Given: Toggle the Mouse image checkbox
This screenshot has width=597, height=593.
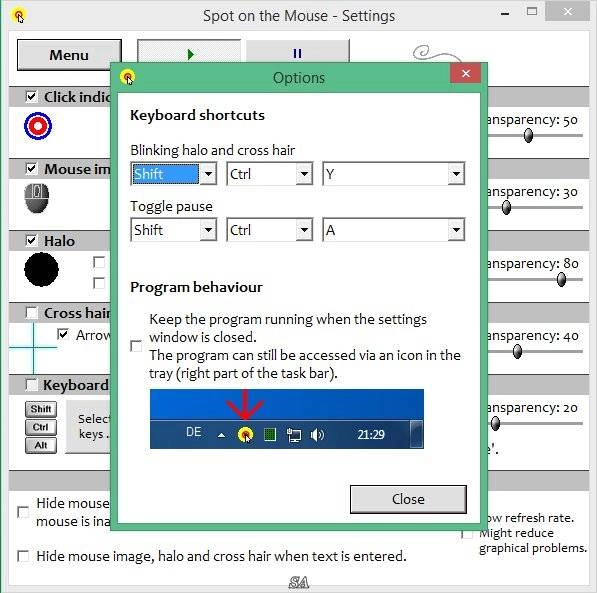Looking at the screenshot, I should (31, 168).
